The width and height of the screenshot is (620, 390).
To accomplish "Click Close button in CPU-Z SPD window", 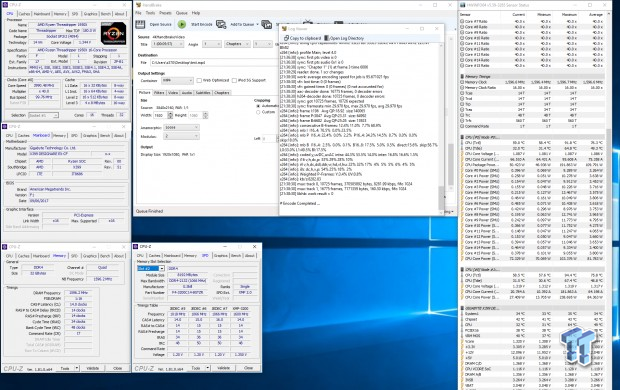I will (248, 368).
